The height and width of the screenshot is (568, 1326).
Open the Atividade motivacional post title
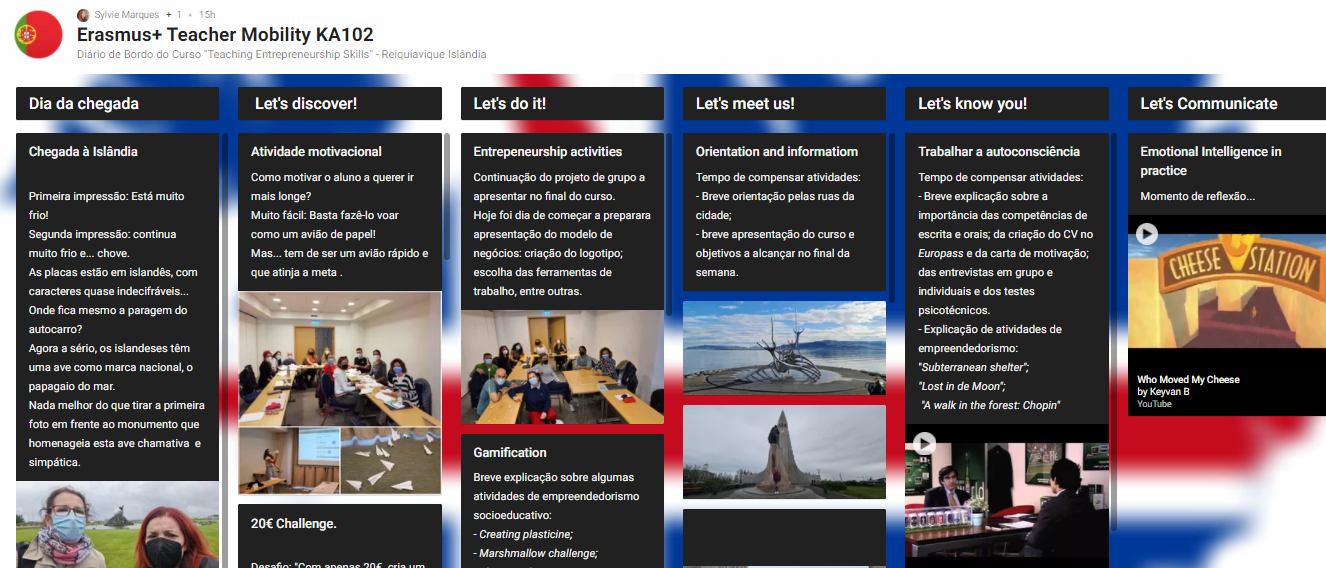point(316,152)
